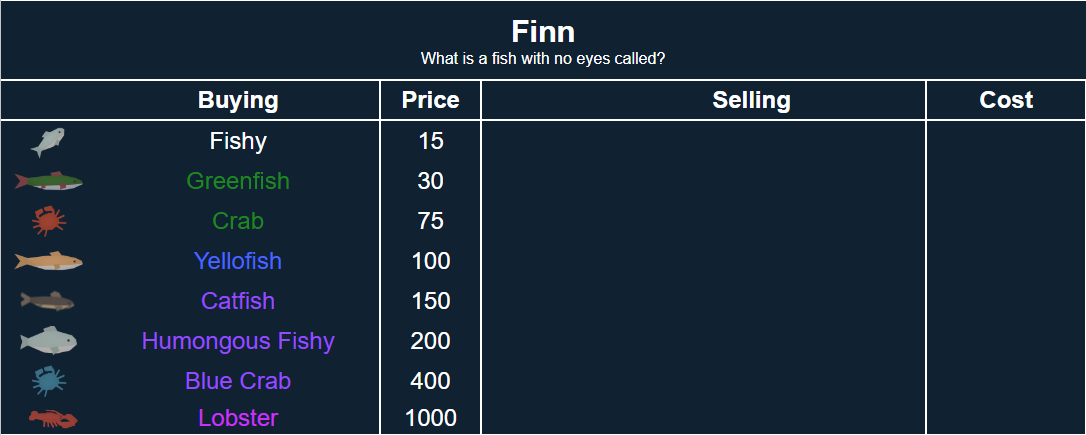This screenshot has height=435, width=1086.
Task: Click the red Lobster icon
Action: pos(52,418)
